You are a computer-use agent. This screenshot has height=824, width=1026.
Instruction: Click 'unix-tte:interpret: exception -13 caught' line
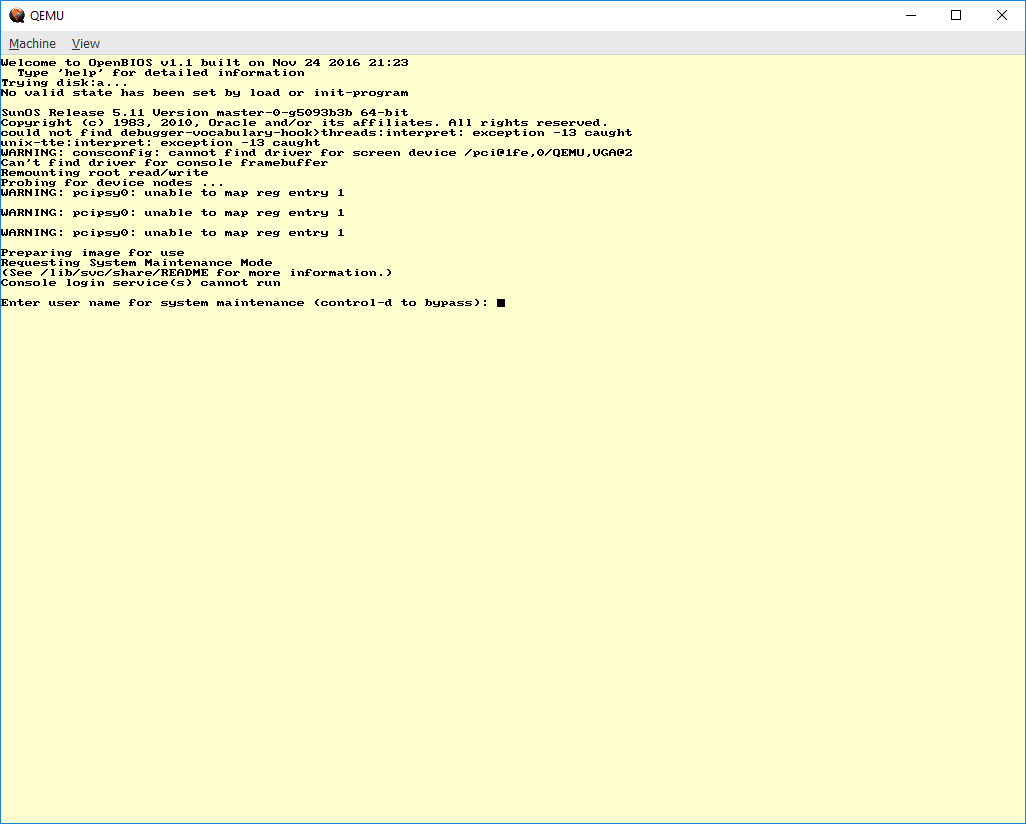point(161,143)
